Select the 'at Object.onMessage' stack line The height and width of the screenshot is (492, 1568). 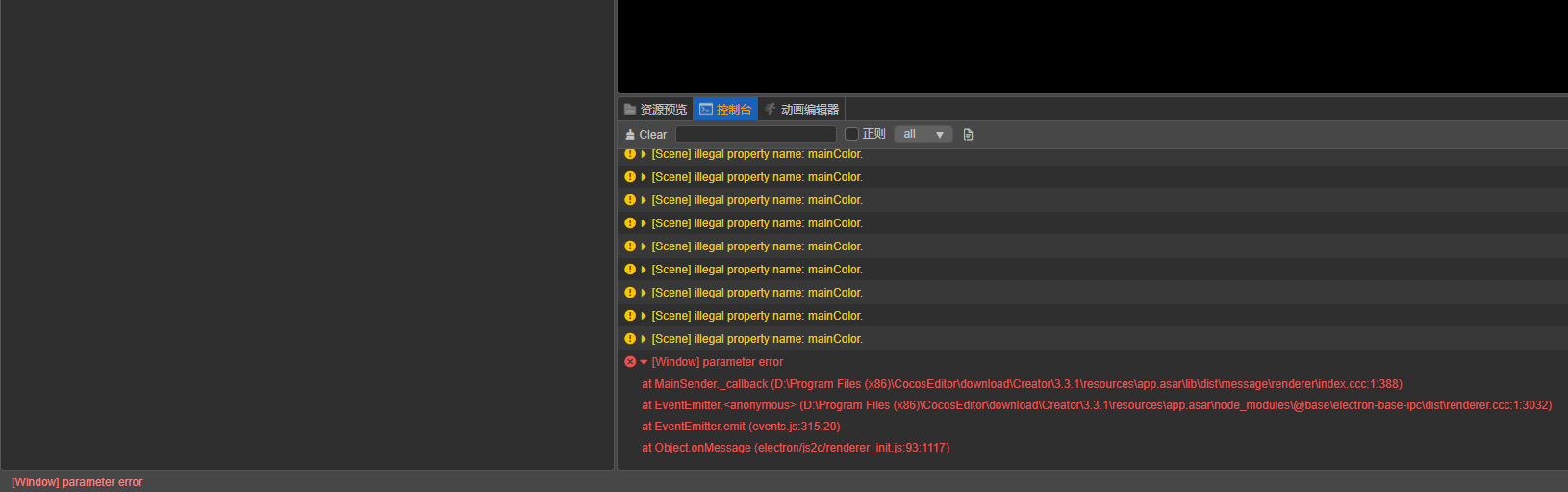coord(796,447)
